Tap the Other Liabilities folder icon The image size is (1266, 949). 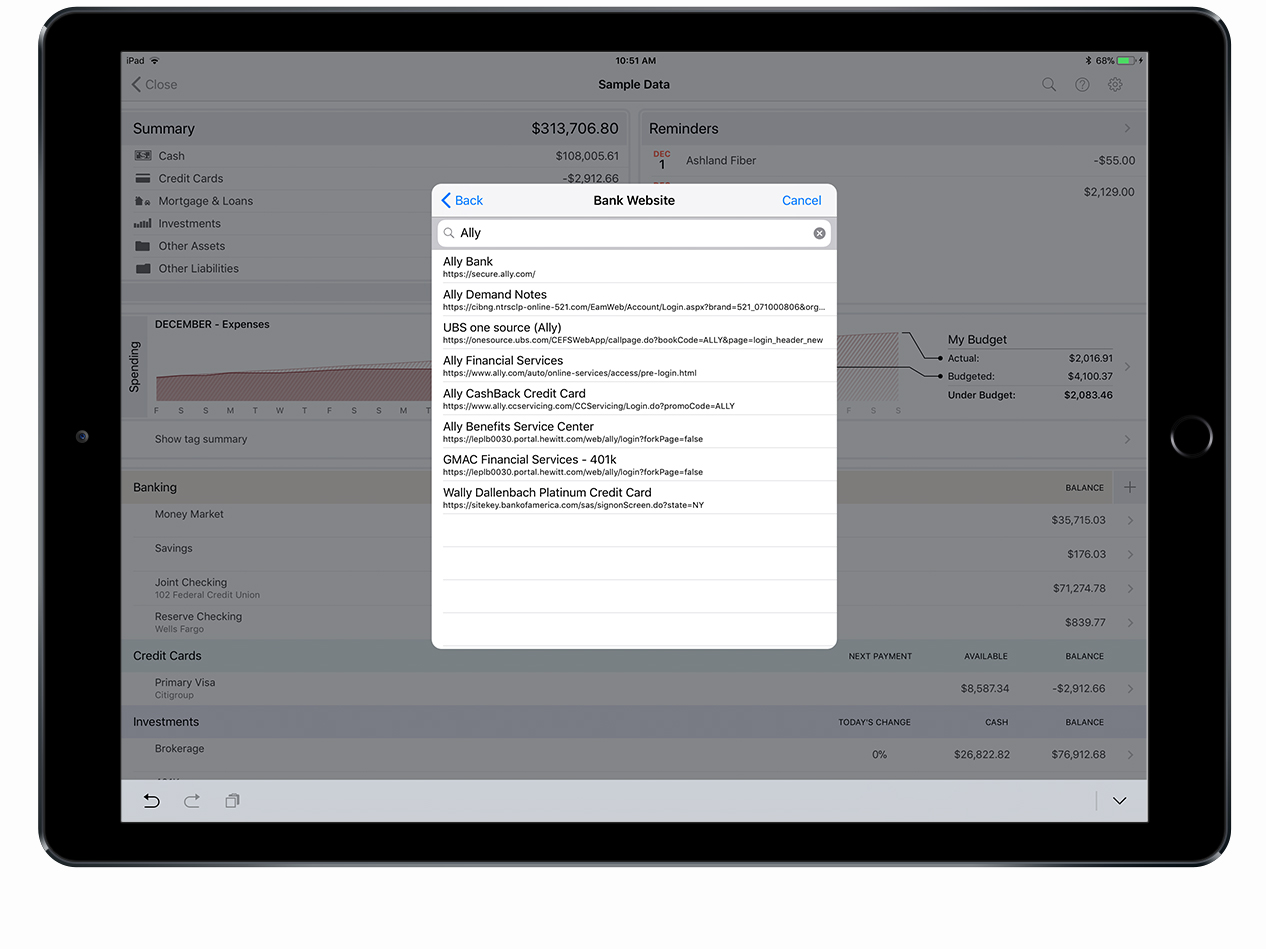pos(143,269)
